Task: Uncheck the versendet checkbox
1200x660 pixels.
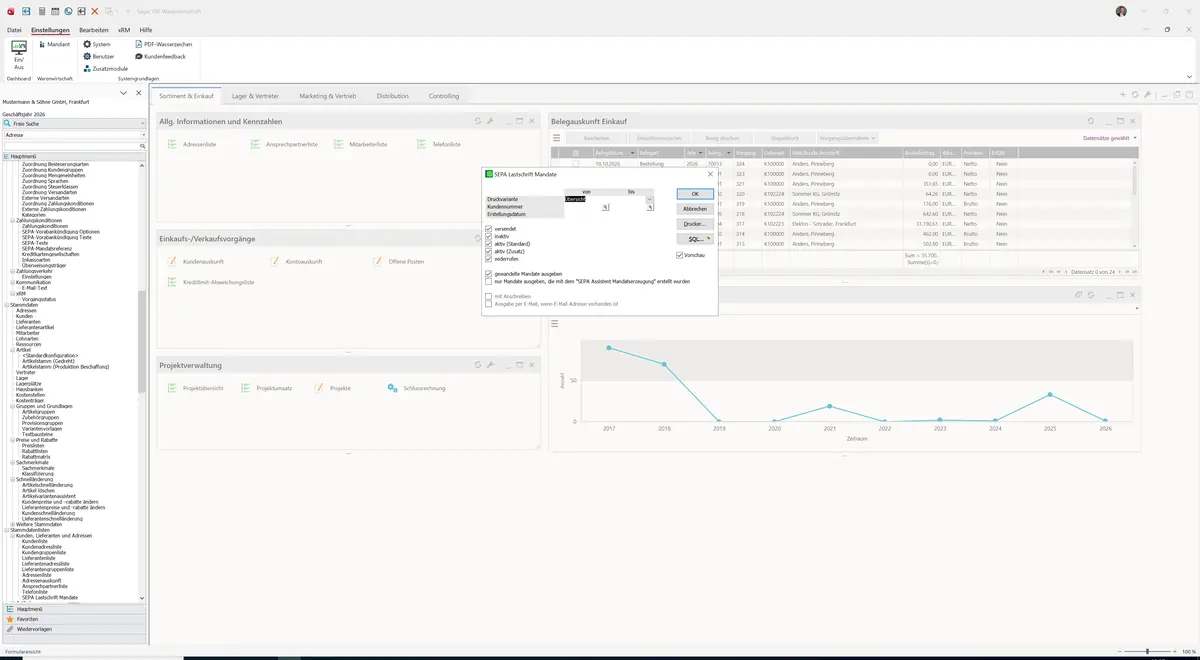Action: pyautogui.click(x=488, y=229)
